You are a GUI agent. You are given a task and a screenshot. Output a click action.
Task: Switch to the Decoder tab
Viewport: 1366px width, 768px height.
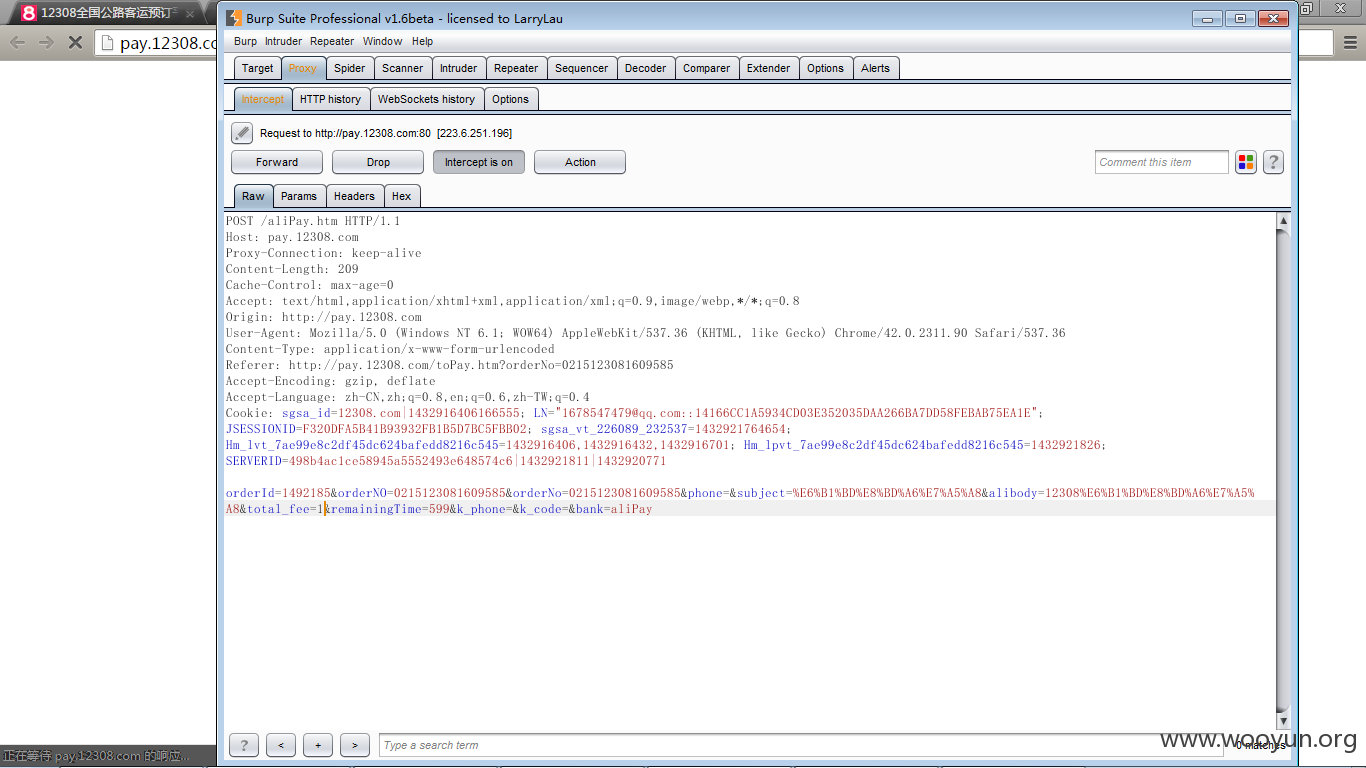coord(645,68)
